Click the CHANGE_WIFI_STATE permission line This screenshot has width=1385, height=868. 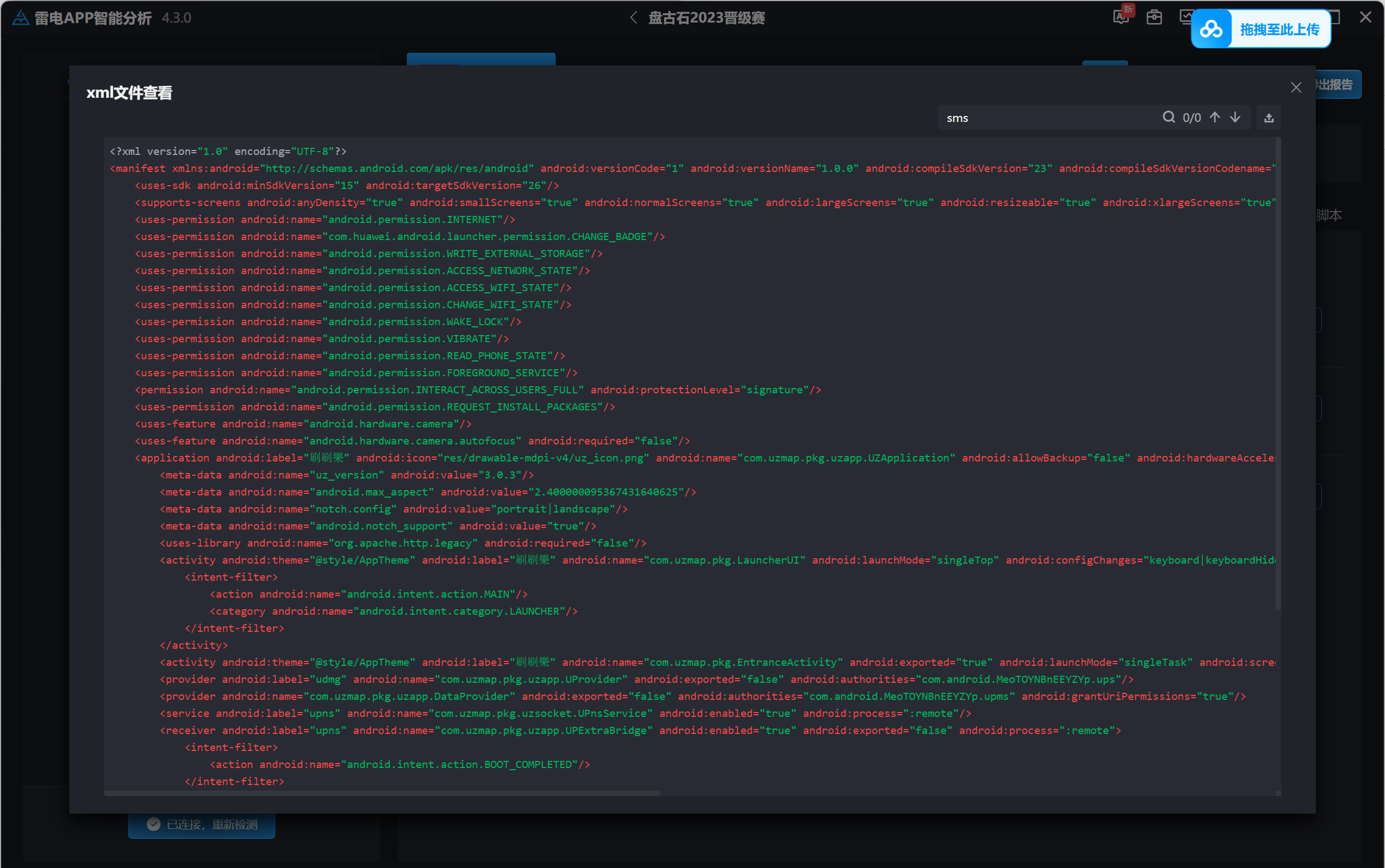click(x=353, y=304)
